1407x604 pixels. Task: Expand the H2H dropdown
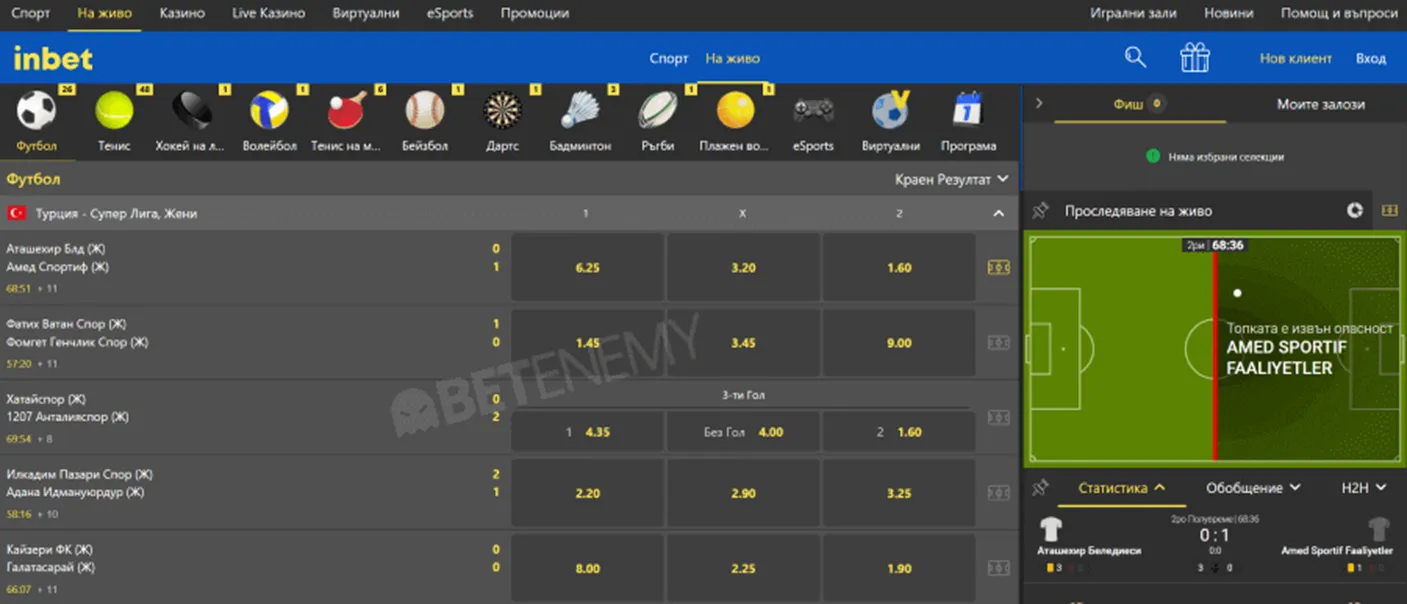click(x=1365, y=488)
